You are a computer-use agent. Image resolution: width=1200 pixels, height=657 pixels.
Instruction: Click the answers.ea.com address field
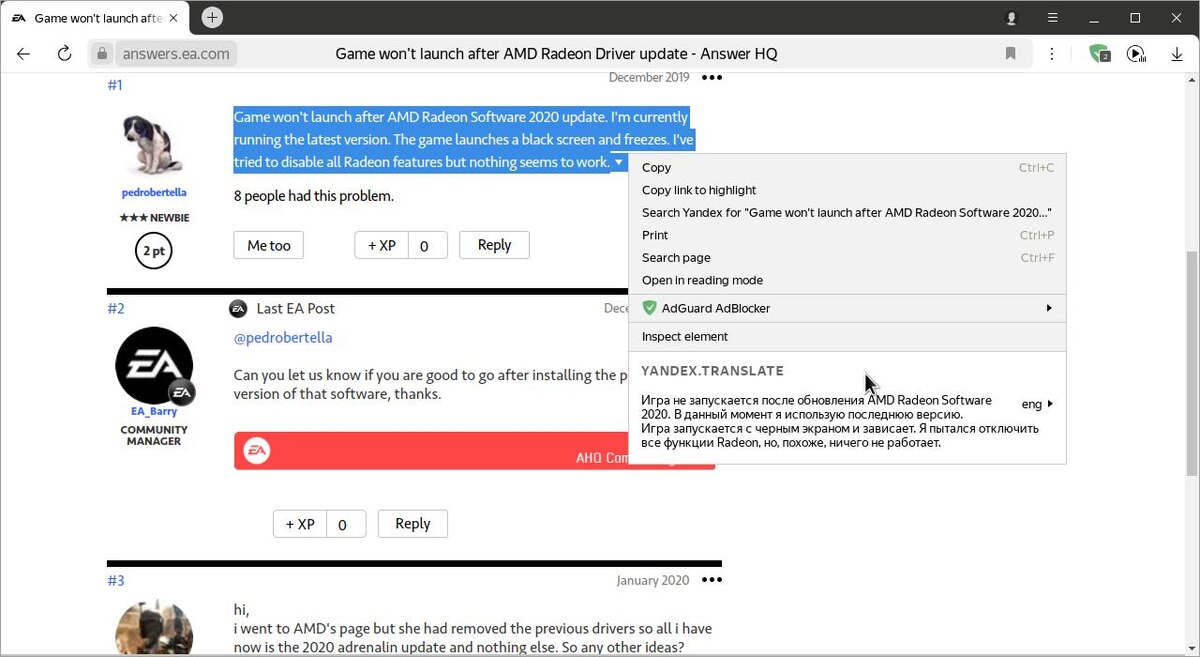(176, 54)
